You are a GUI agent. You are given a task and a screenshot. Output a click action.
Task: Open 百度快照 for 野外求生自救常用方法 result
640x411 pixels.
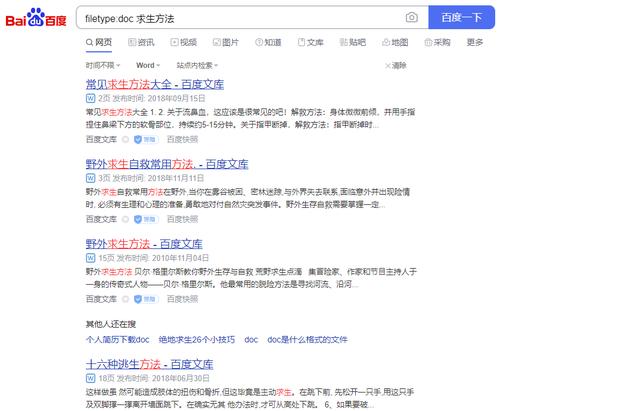(182, 219)
